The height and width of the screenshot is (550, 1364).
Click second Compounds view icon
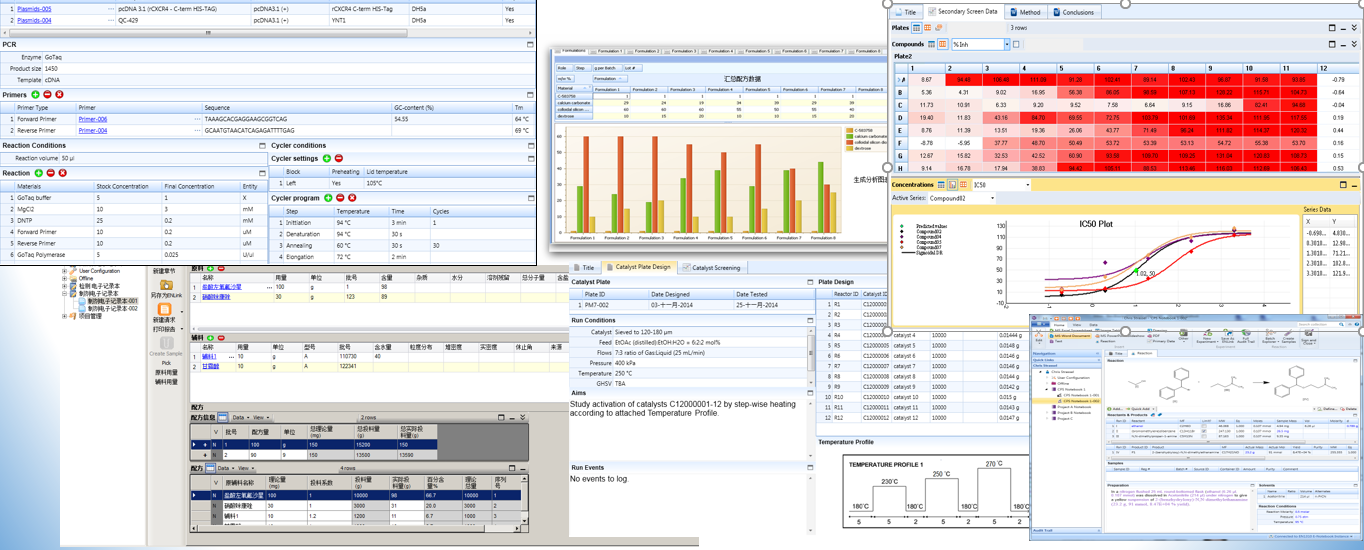pyautogui.click(x=943, y=44)
